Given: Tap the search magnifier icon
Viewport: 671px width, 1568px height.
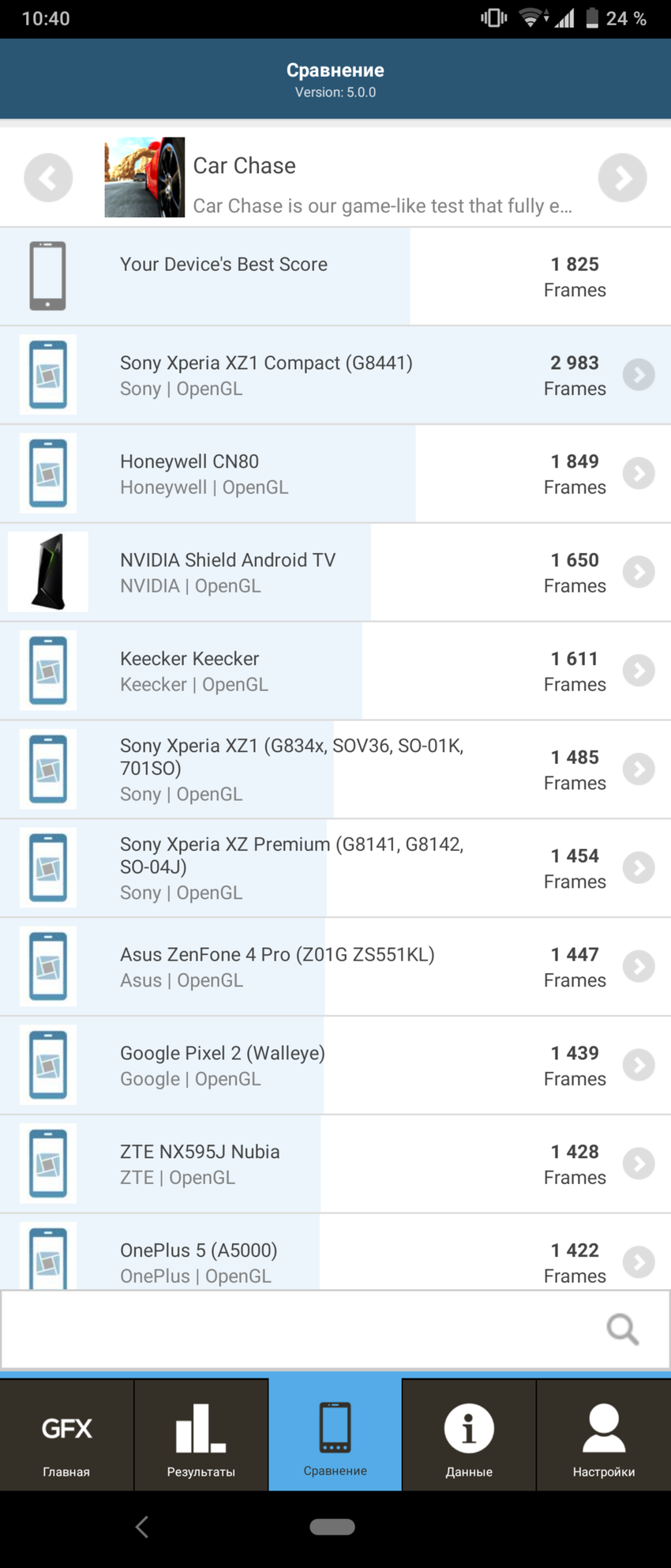Looking at the screenshot, I should pyautogui.click(x=622, y=1329).
